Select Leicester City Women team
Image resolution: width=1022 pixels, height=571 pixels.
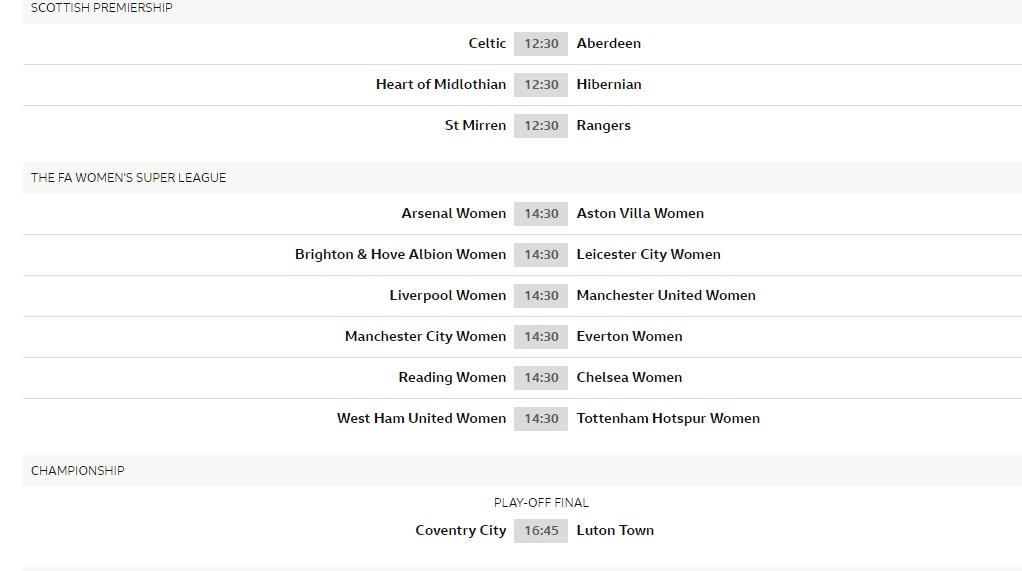tap(648, 254)
